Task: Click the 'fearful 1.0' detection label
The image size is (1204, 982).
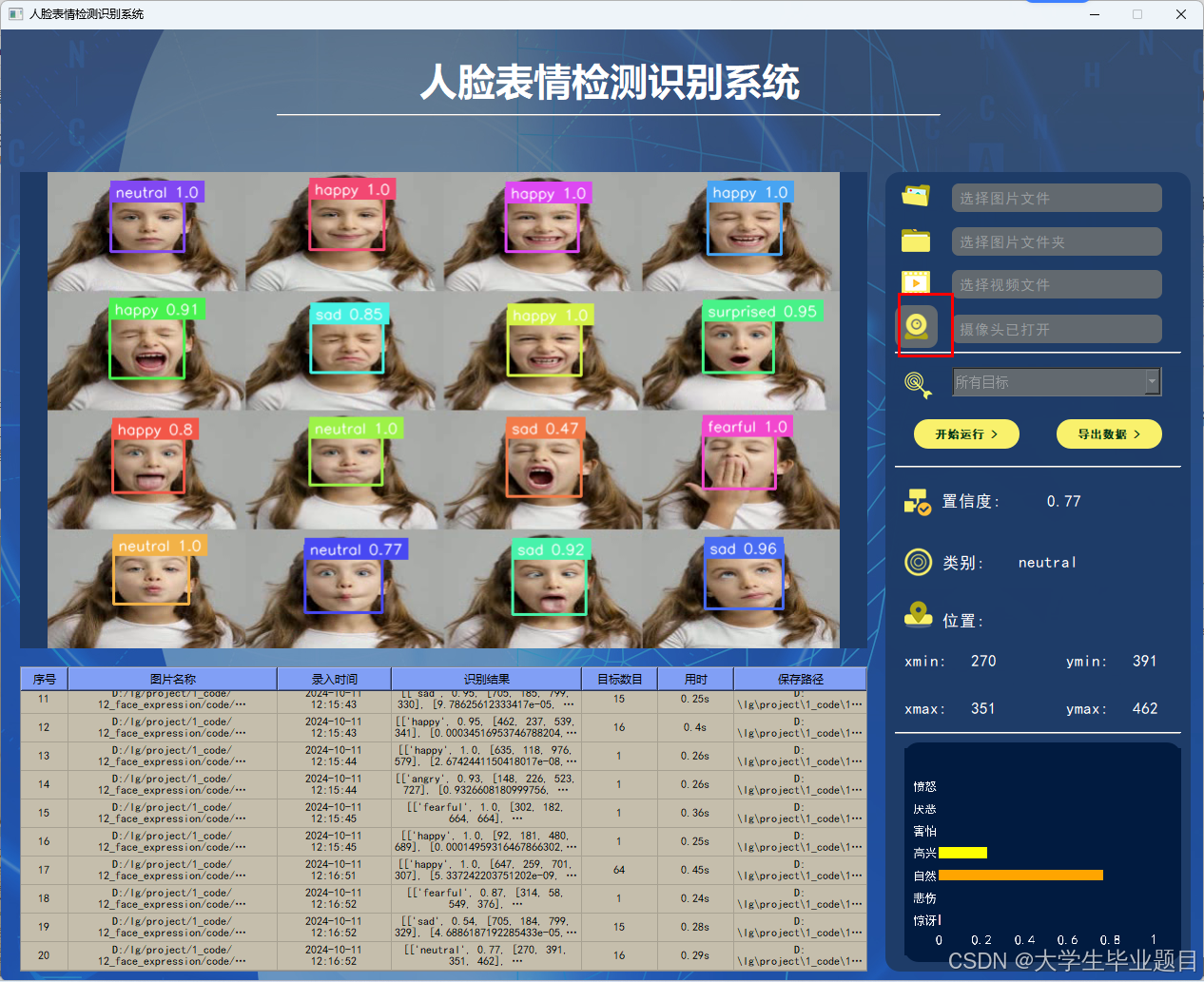Action: 748,427
